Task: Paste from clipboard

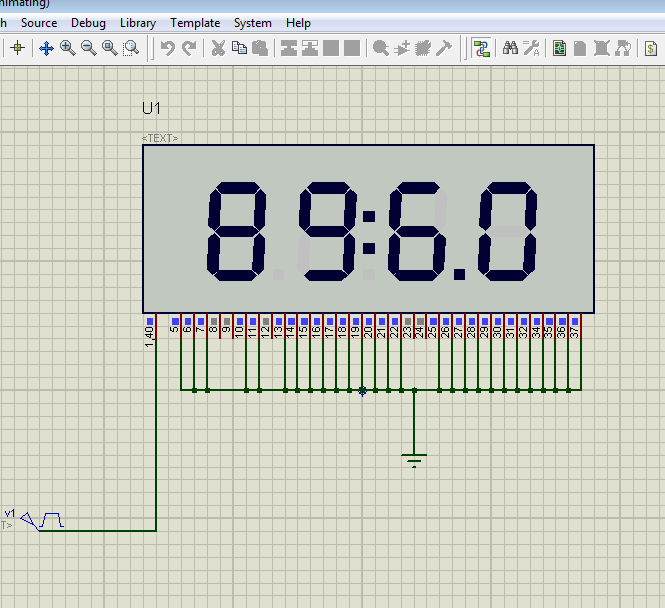Action: click(260, 48)
